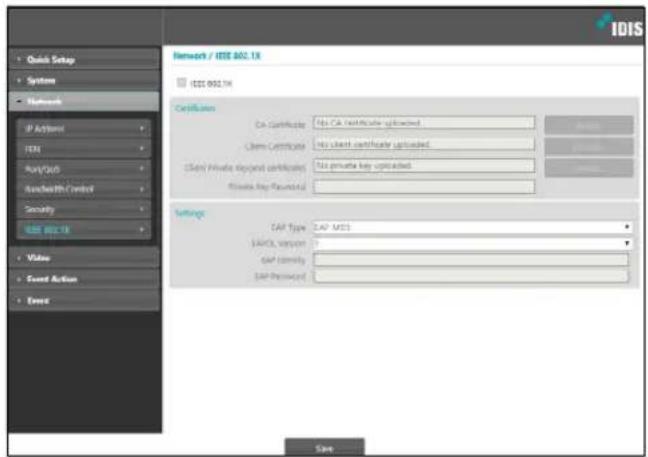Open the EAP Type dropdown

pos(472,227)
